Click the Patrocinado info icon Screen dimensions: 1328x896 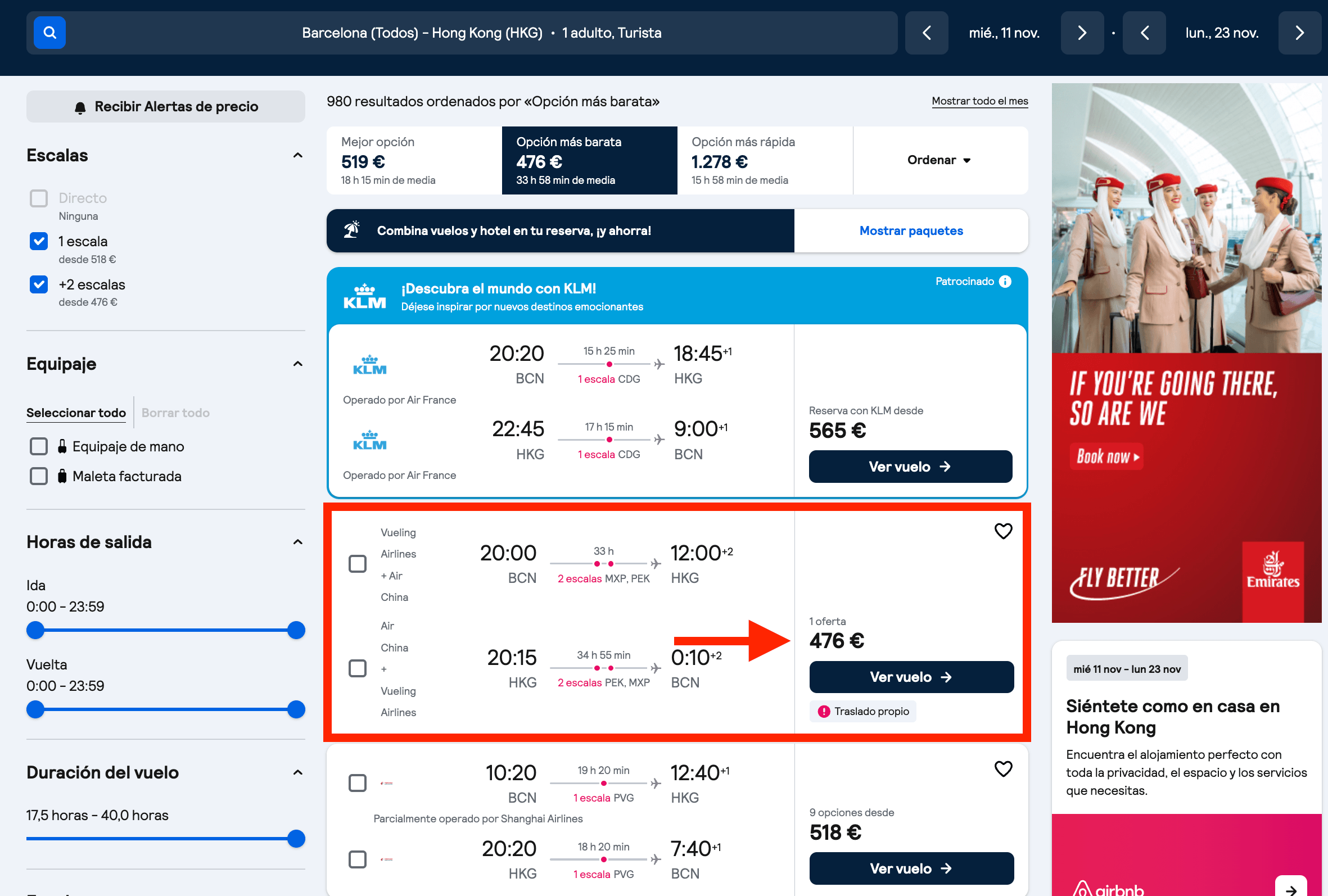[x=1005, y=281]
